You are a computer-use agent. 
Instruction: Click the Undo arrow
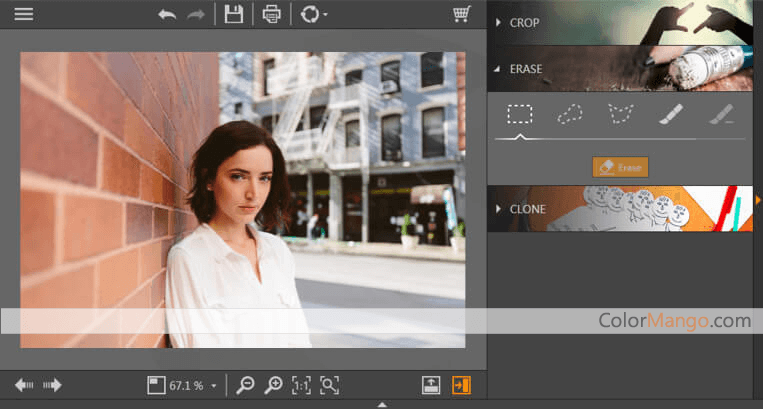click(167, 14)
